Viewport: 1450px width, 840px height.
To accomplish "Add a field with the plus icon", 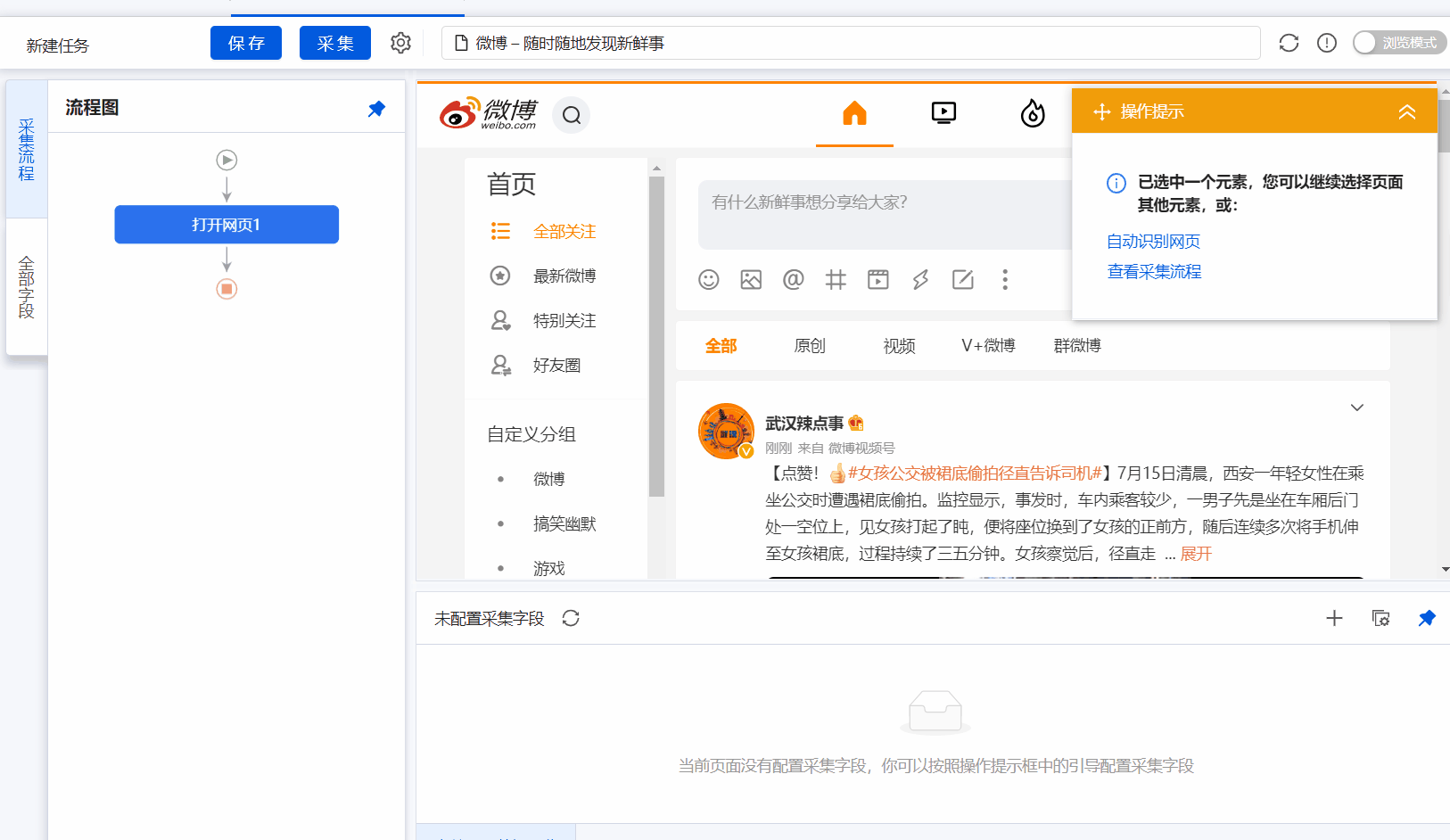I will 1334,618.
